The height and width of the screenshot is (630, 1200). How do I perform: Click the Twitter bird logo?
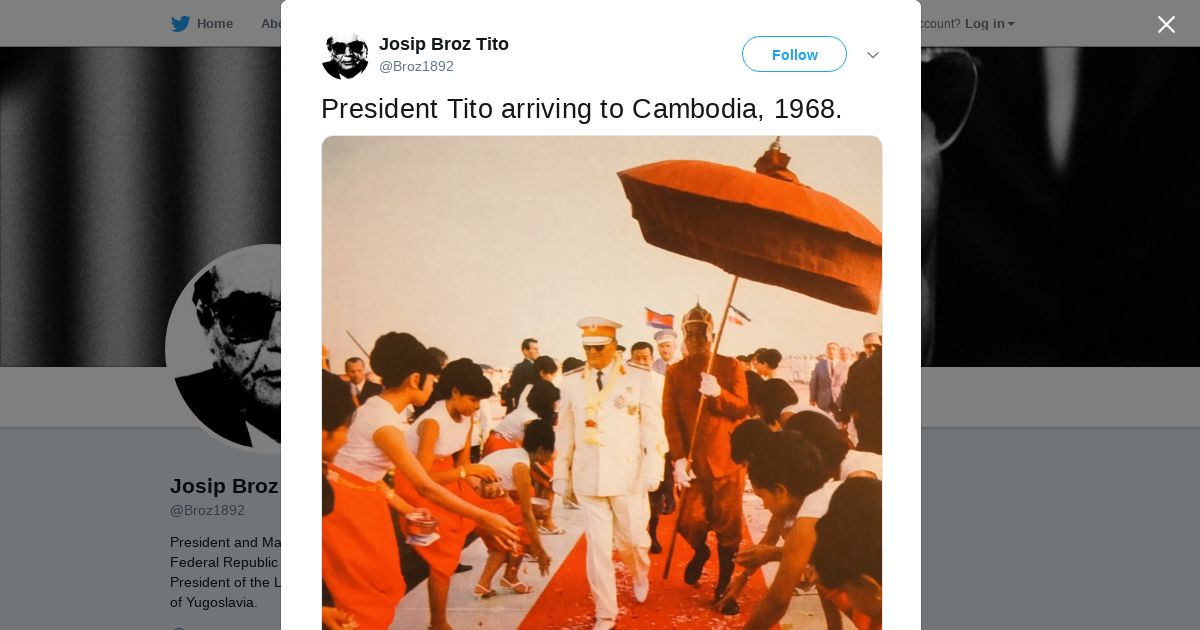click(x=180, y=23)
